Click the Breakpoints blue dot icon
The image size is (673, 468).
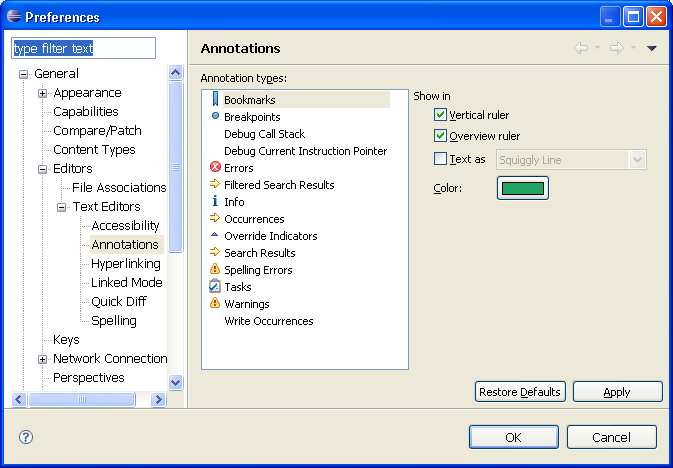(215, 116)
